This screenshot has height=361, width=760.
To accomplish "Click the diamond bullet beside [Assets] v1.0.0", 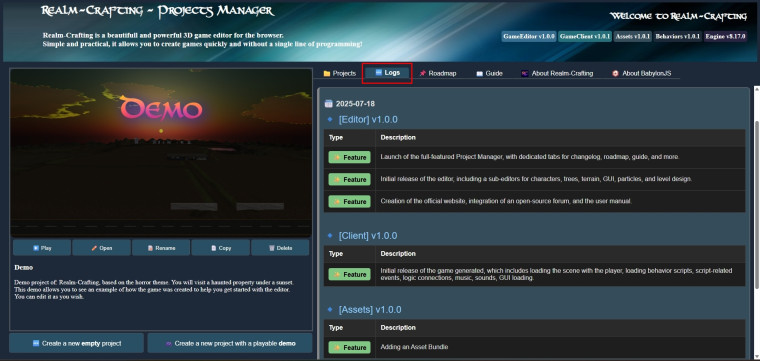I will click(x=330, y=309).
